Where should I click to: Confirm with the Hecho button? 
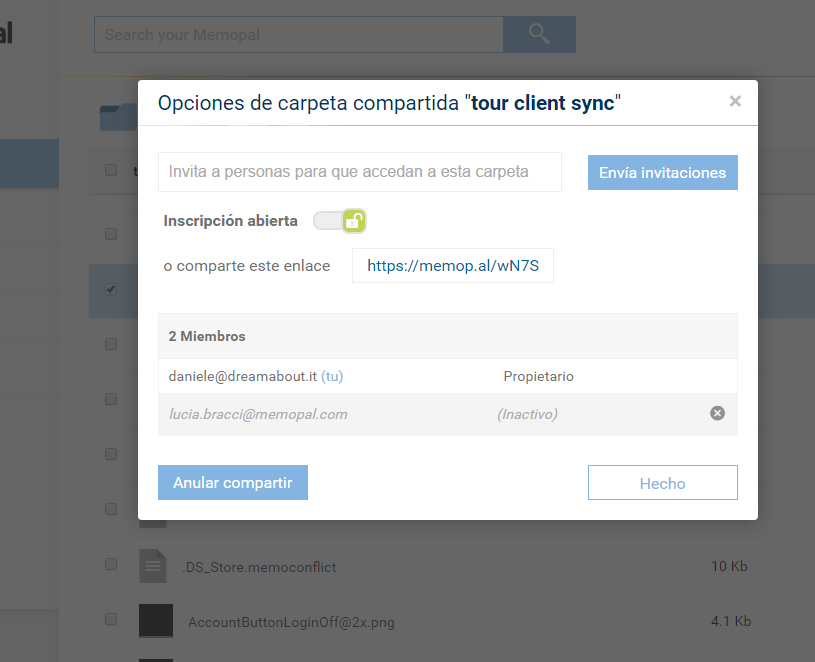pyautogui.click(x=663, y=483)
